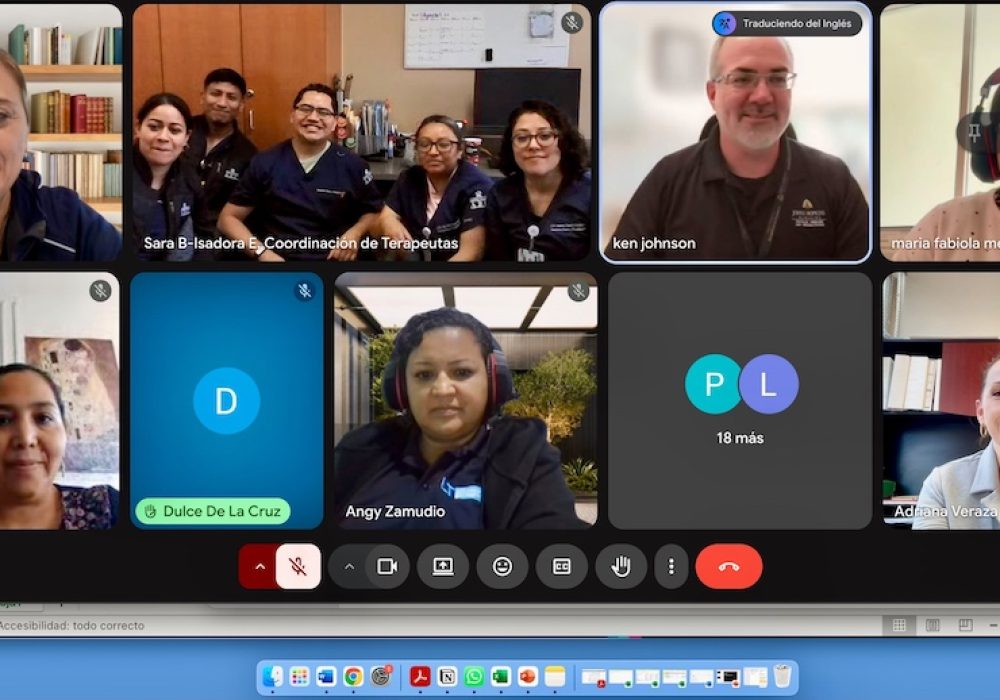Click the muted mic icon on Dulce's tile
Screen dimensions: 1000x700
[305, 291]
